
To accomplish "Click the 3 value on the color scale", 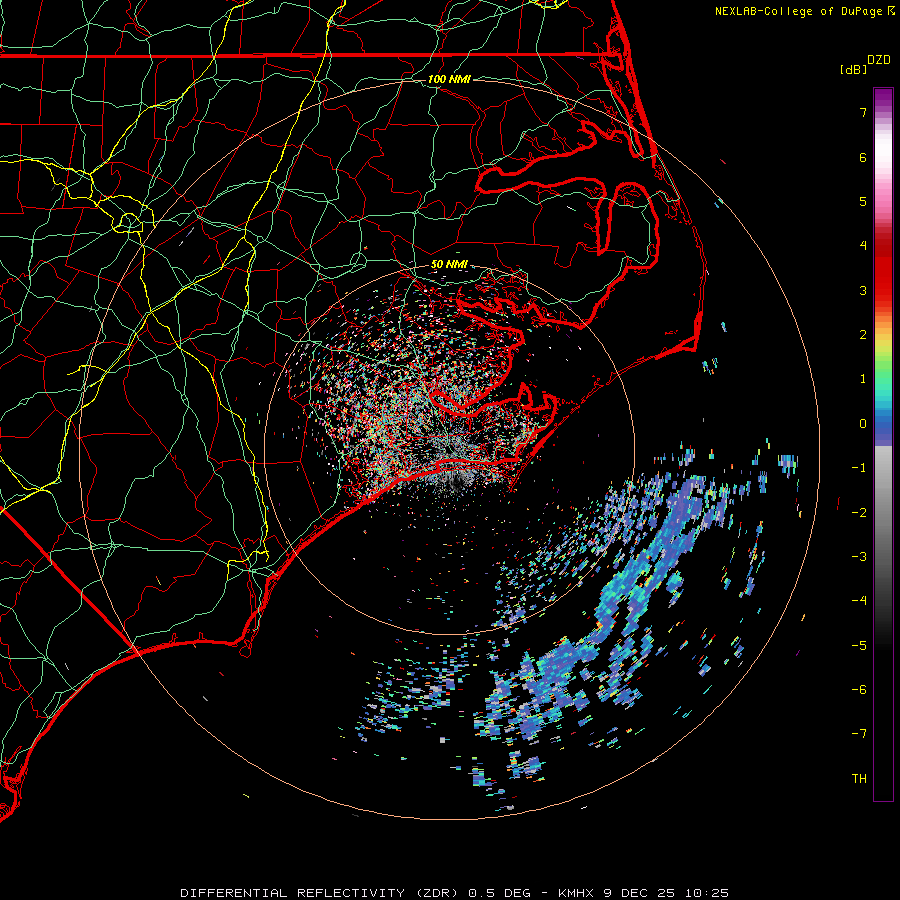I will (x=863, y=290).
